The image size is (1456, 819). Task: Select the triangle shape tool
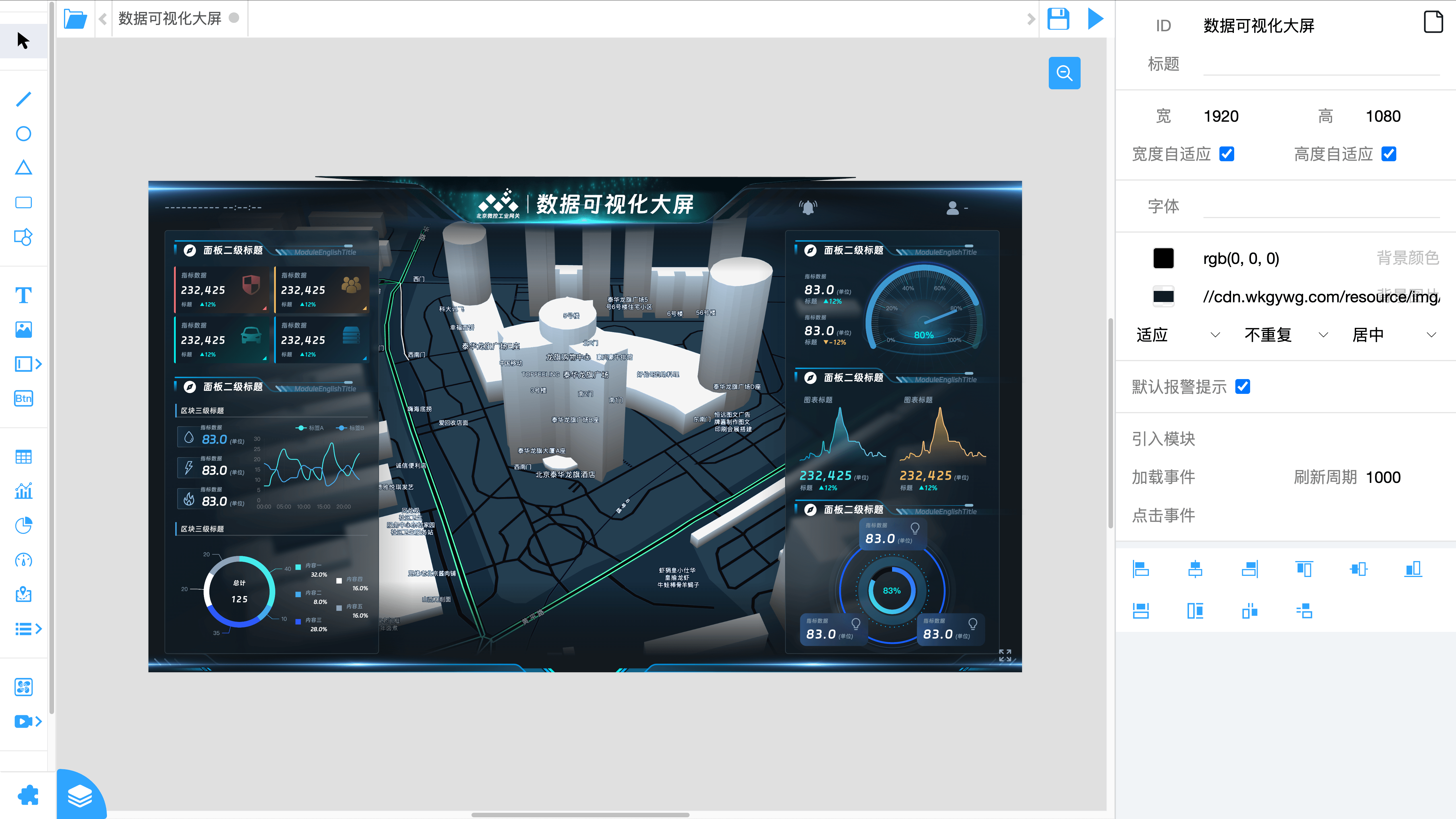(23, 167)
